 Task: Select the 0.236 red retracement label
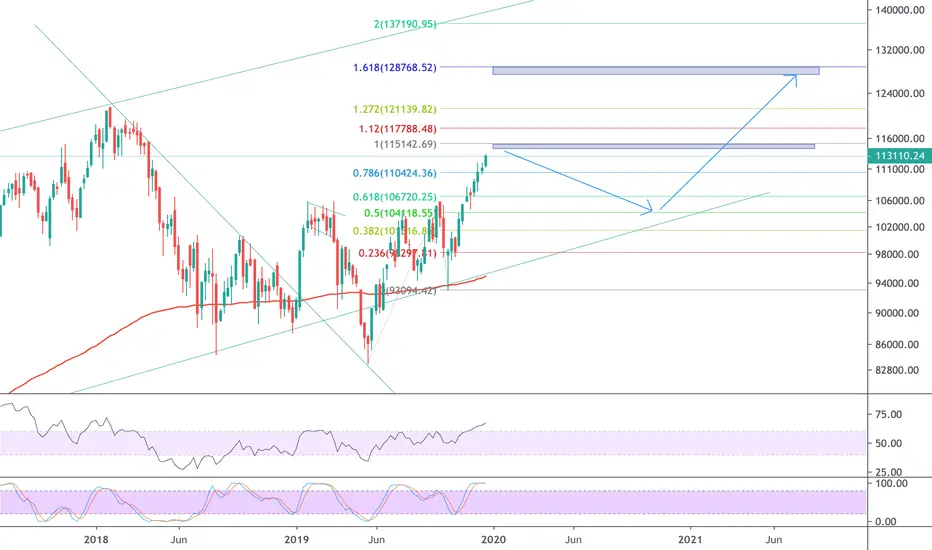click(x=398, y=253)
